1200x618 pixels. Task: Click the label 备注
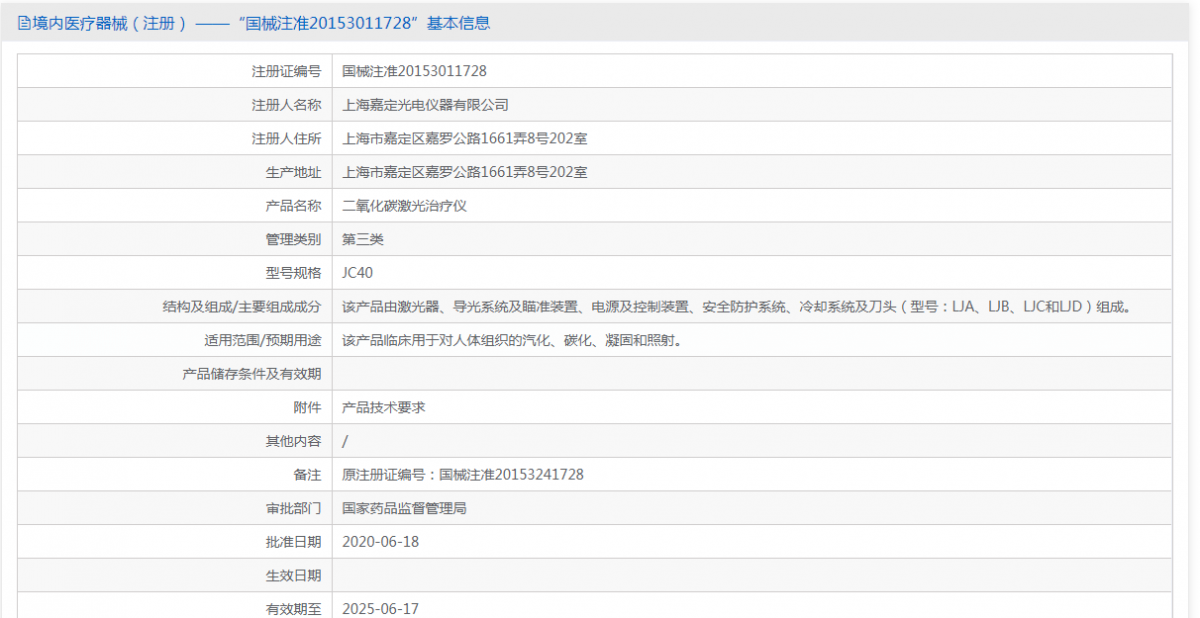[307, 475]
